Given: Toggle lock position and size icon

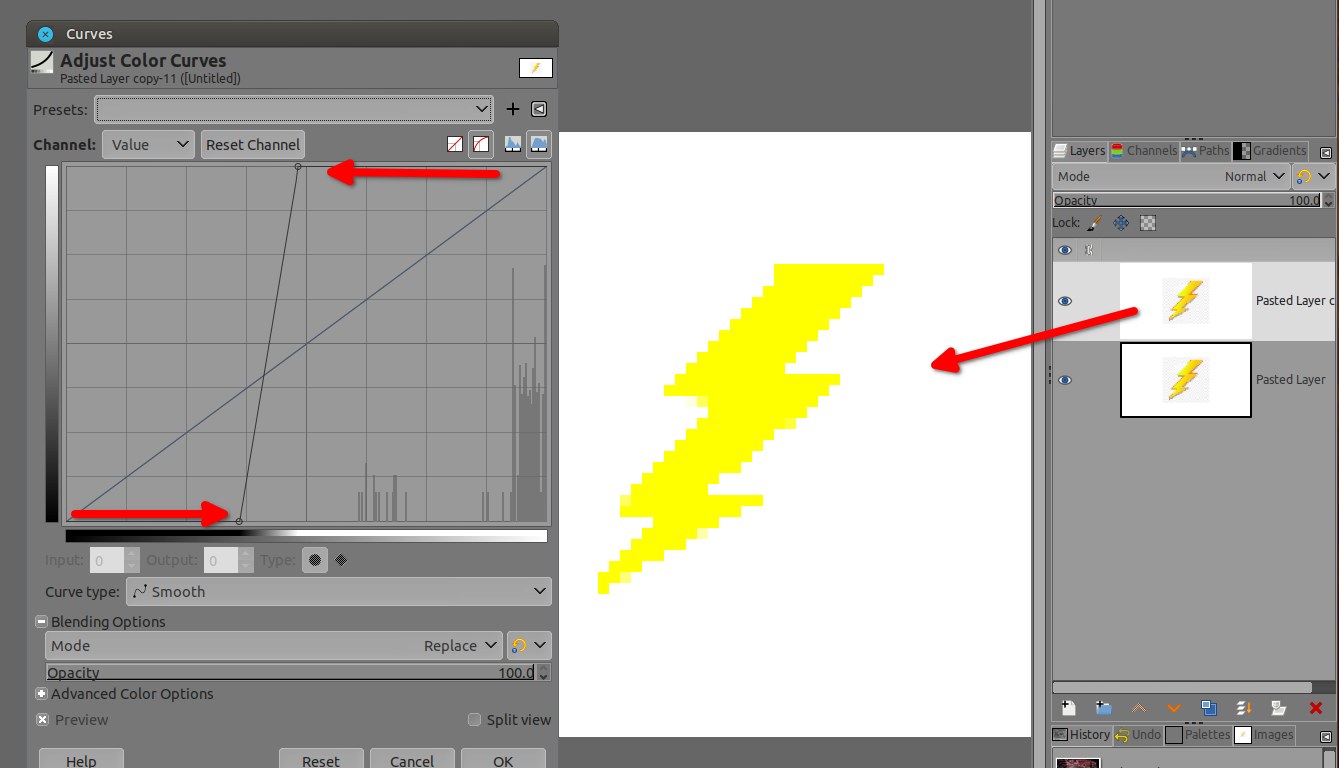Looking at the screenshot, I should [x=1121, y=223].
